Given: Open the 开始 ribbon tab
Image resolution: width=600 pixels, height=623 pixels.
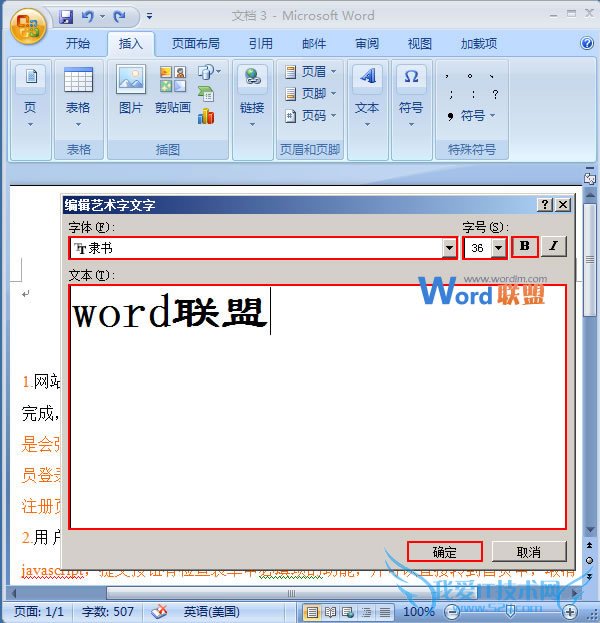Looking at the screenshot, I should pos(77,43).
